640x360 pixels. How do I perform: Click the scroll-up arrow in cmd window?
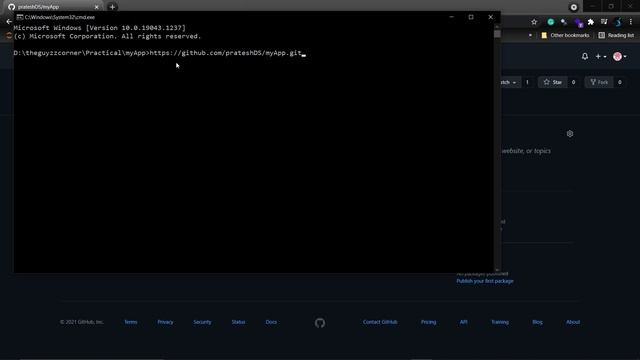497,27
